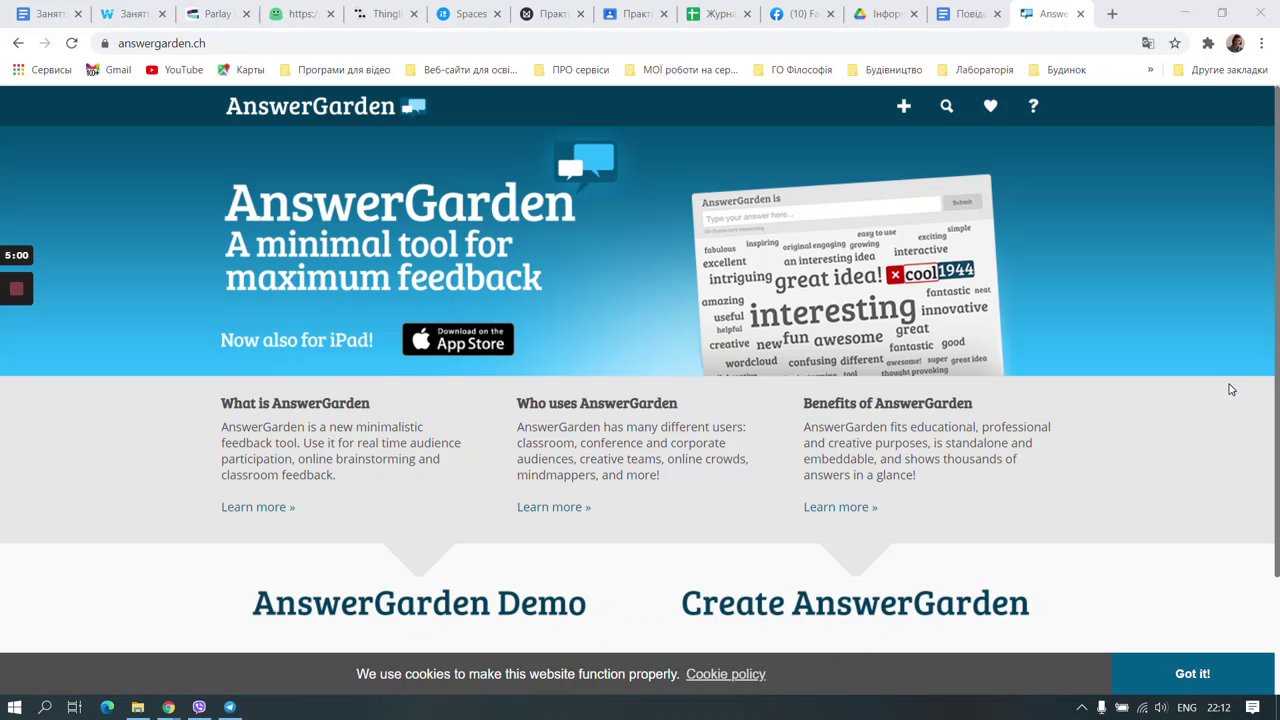This screenshot has height=720, width=1280.
Task: Open the Карты maps bookmark
Action: pos(241,70)
